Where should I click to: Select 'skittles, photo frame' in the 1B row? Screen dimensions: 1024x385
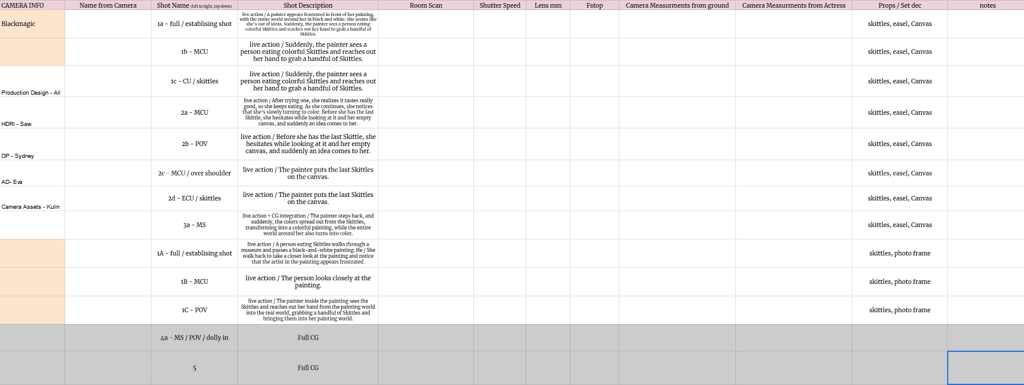click(899, 281)
